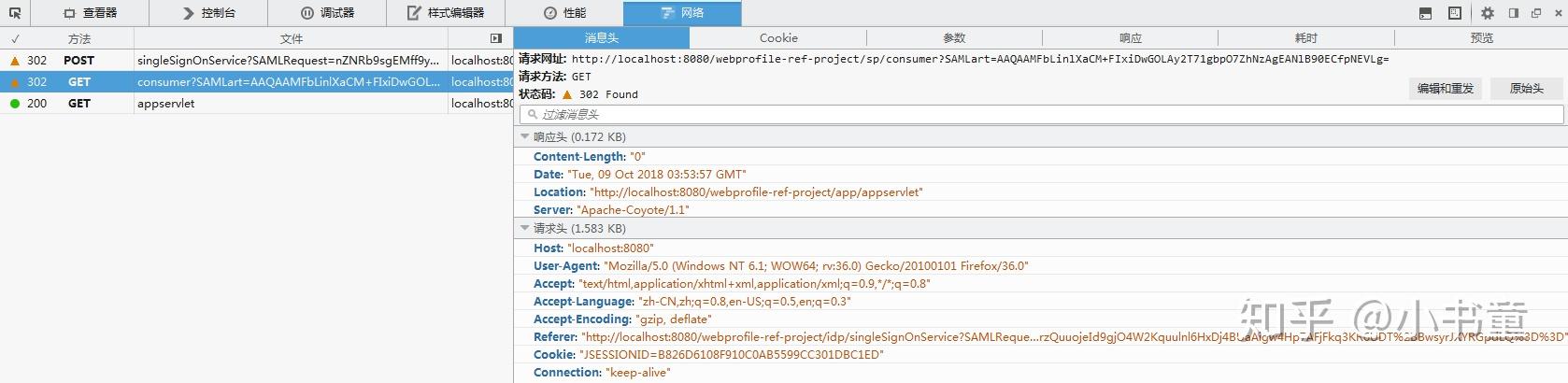Click the green 200 status dot
This screenshot has width=1568, height=383.
[14, 104]
